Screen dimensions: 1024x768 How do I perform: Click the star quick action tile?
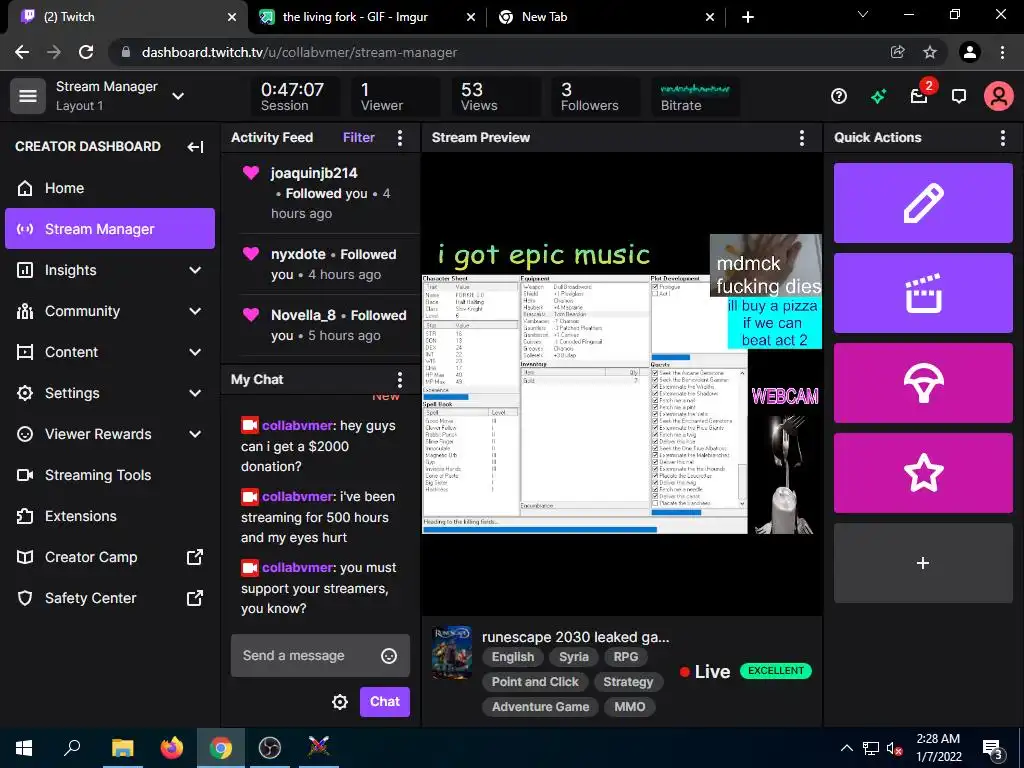coord(923,473)
